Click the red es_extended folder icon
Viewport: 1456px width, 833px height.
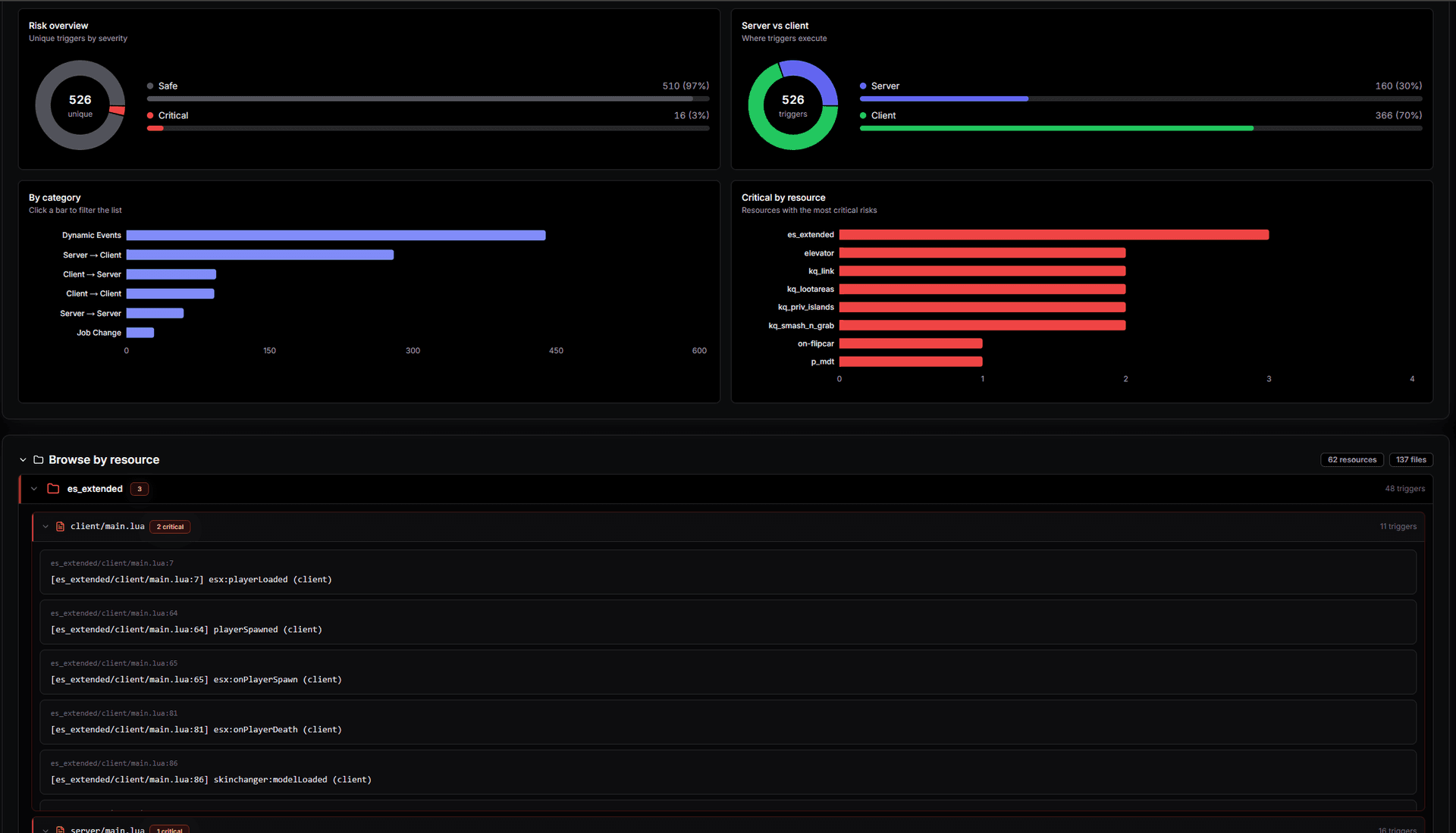[x=53, y=489]
